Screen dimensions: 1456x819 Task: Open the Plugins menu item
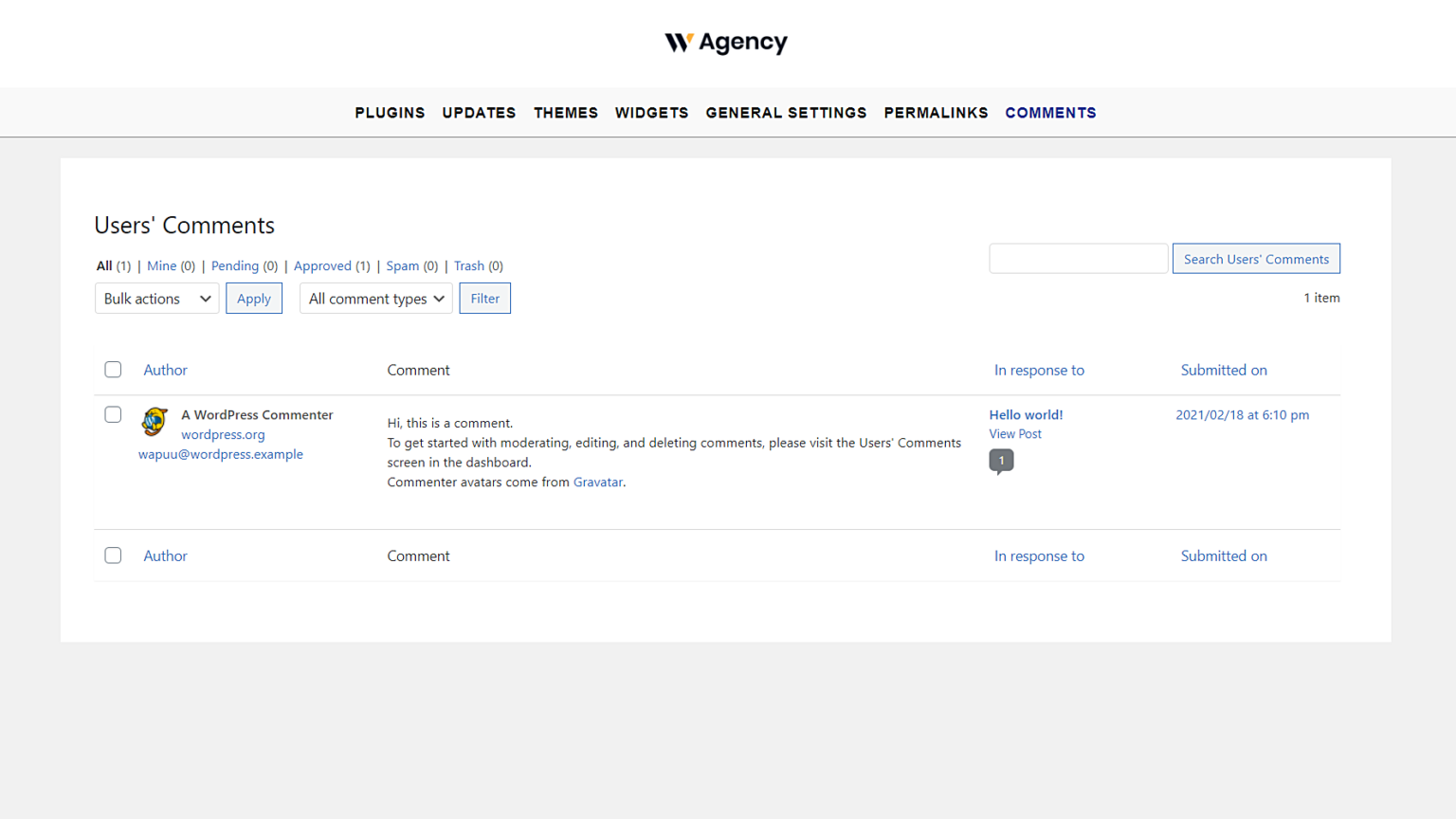point(390,113)
